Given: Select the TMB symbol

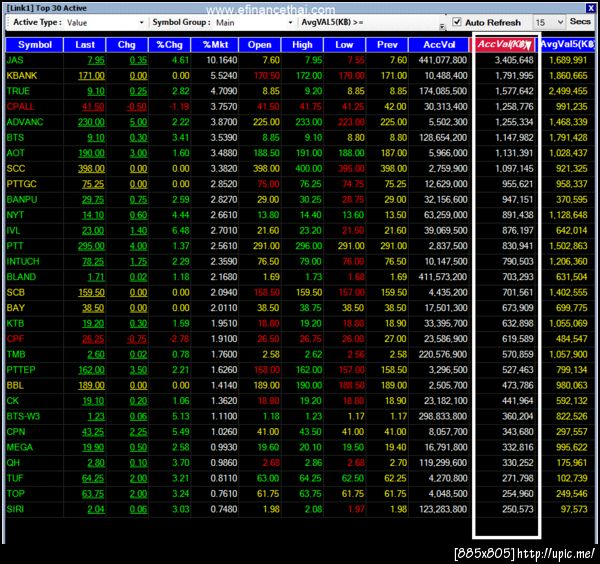Looking at the screenshot, I should point(16,355).
